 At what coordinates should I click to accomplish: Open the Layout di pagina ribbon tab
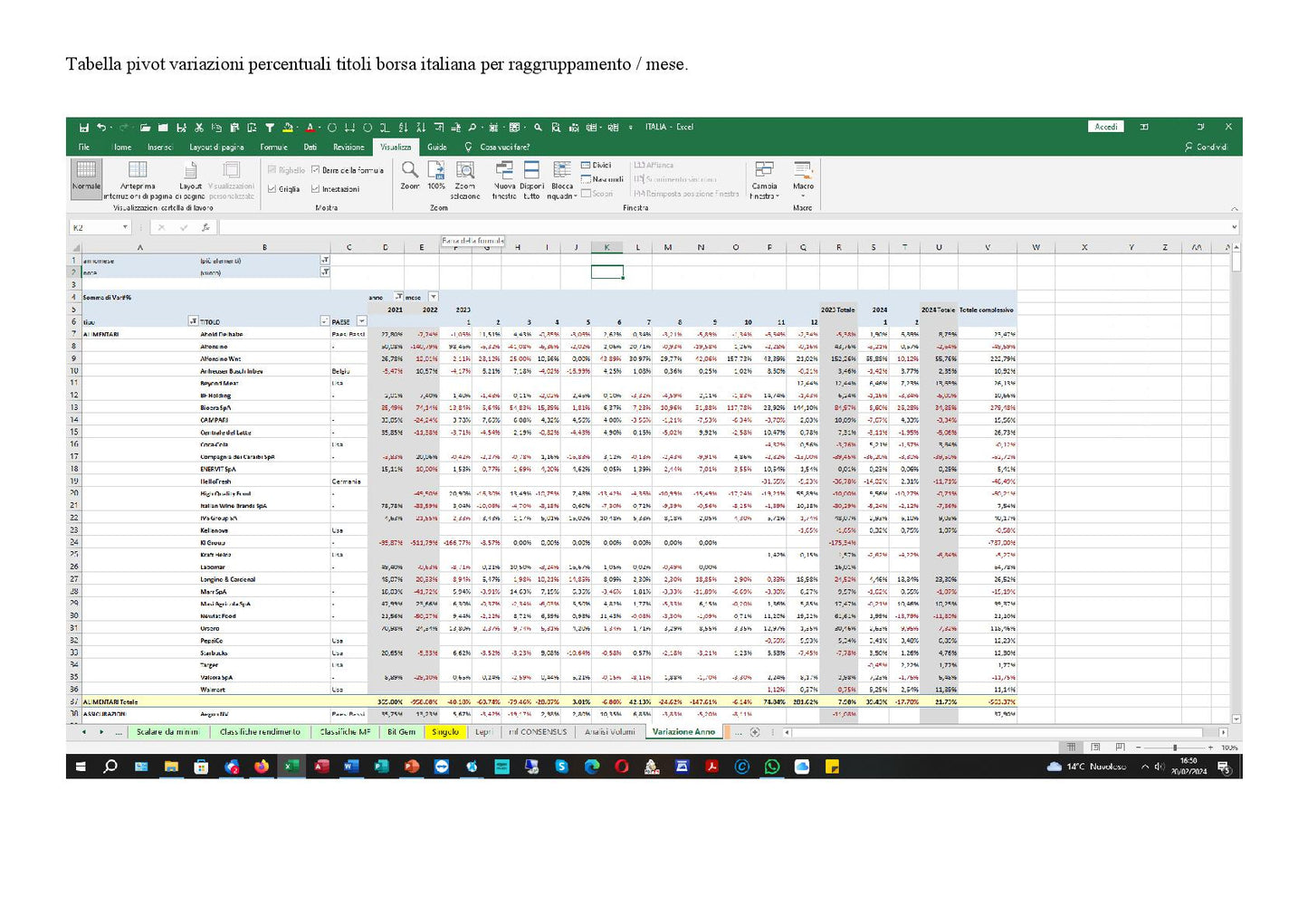tap(216, 147)
